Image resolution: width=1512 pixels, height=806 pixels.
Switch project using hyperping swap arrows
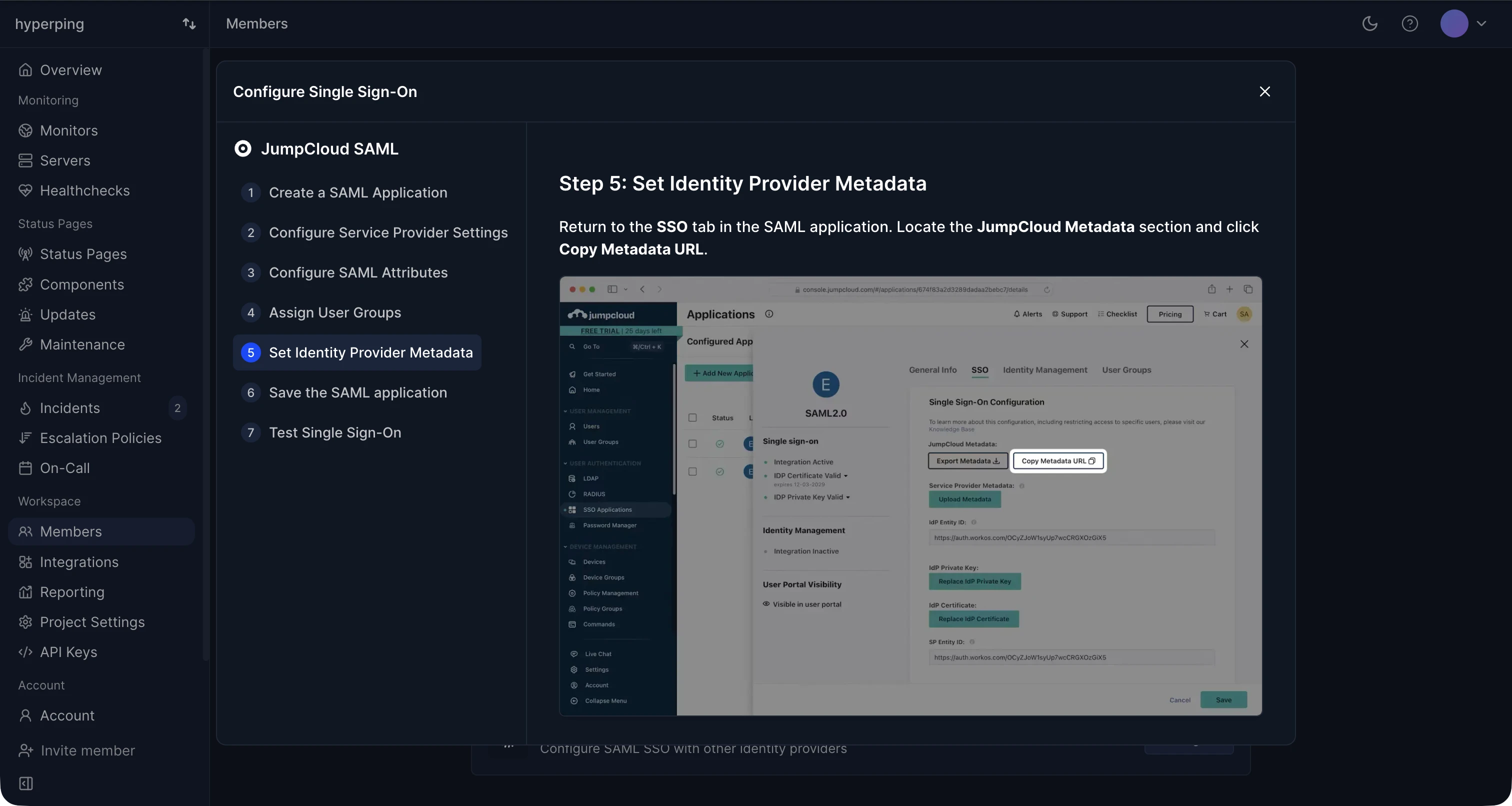[x=189, y=23]
